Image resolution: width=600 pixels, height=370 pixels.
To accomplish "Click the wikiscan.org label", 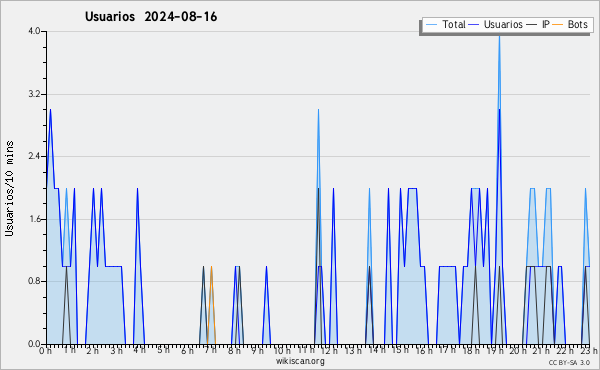I will [300, 361].
